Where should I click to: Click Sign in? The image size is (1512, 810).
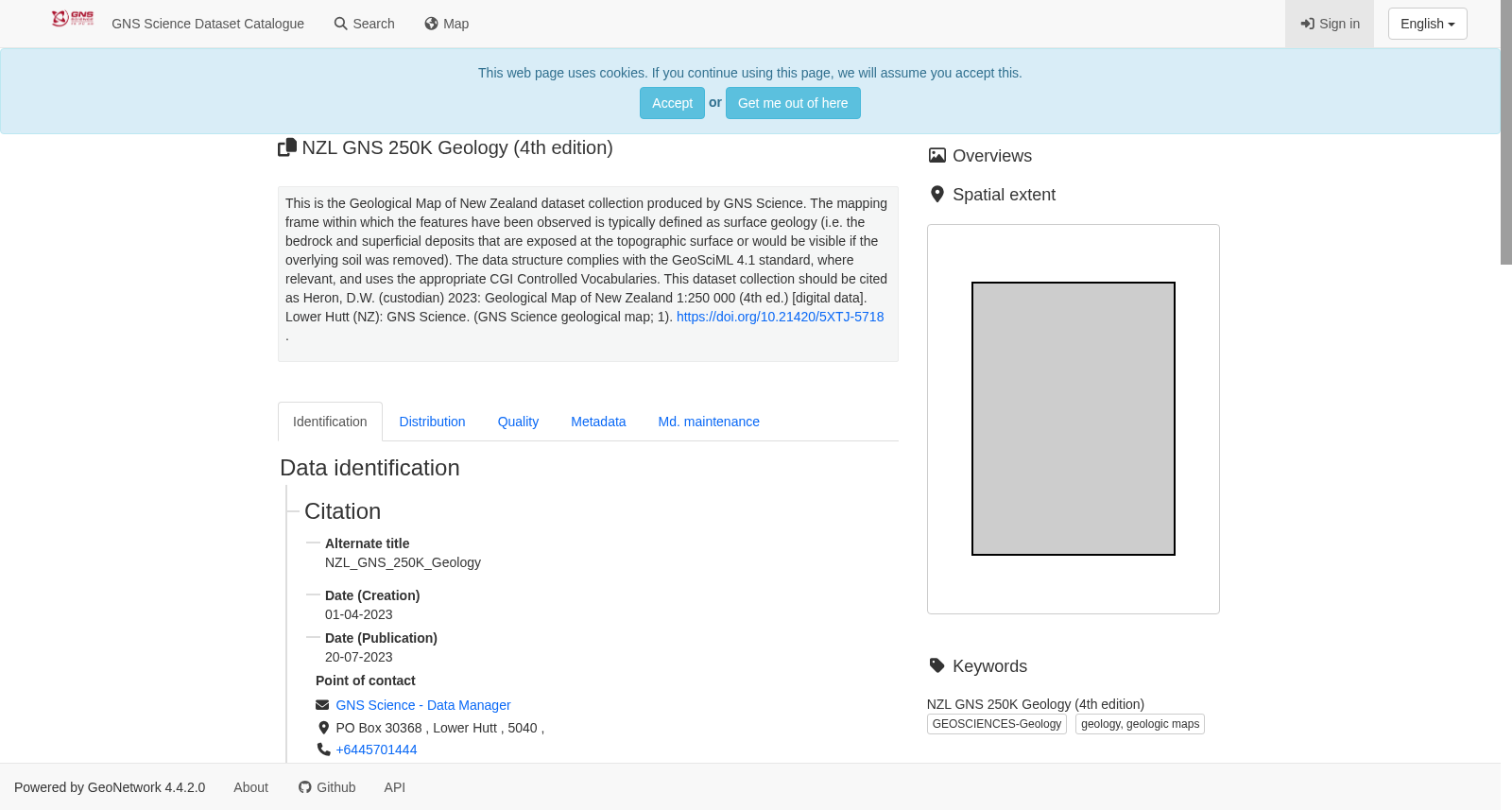pos(1330,24)
